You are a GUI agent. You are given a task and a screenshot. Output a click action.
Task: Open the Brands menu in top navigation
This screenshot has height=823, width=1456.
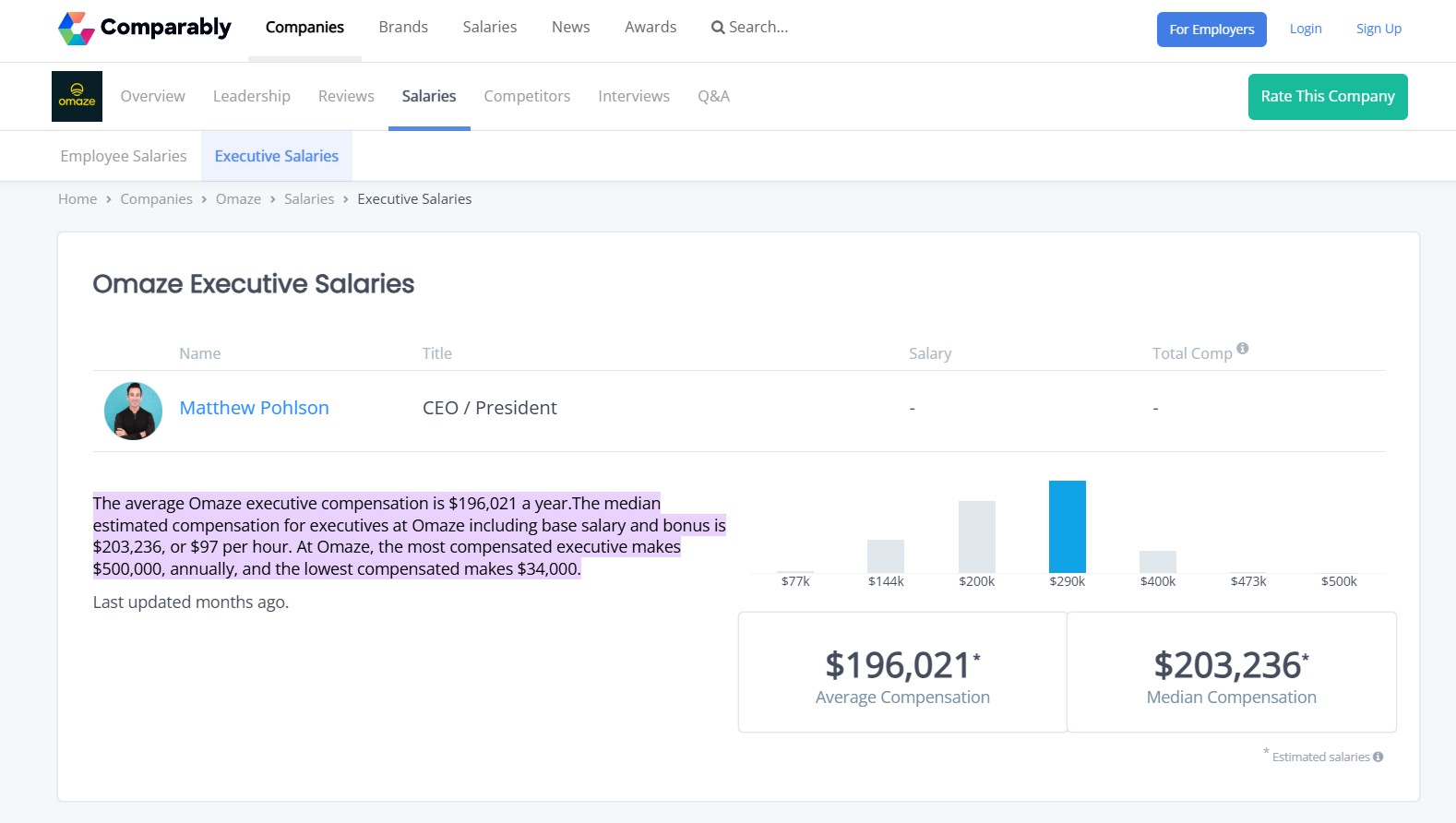click(403, 27)
